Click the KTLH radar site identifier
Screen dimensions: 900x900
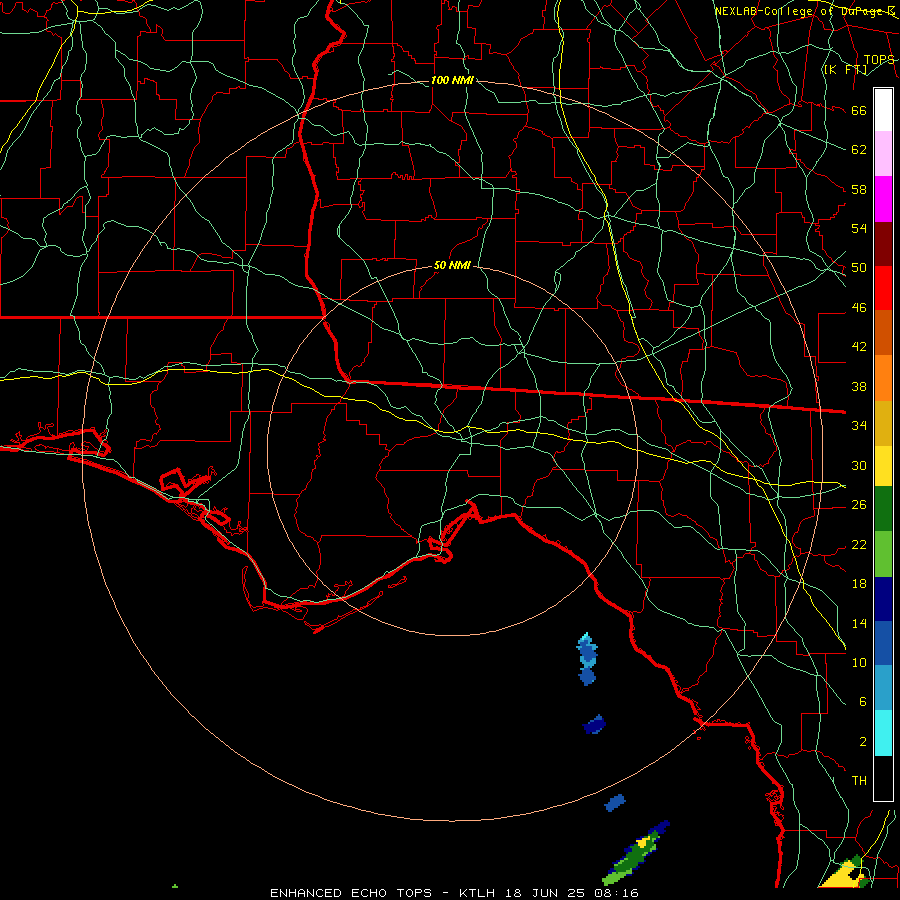pyautogui.click(x=476, y=893)
